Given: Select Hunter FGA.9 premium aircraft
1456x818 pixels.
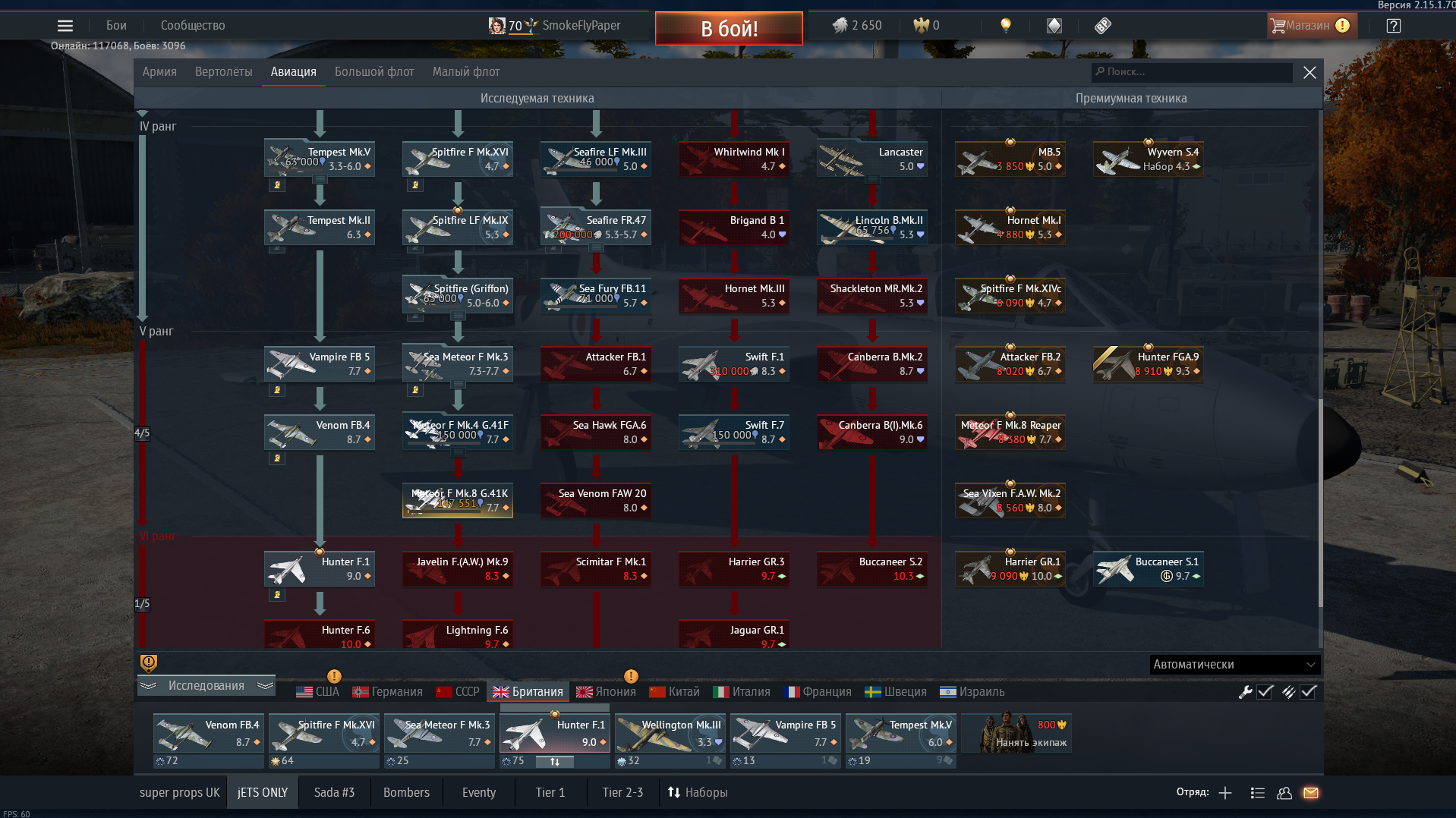Looking at the screenshot, I should pyautogui.click(x=1149, y=363).
